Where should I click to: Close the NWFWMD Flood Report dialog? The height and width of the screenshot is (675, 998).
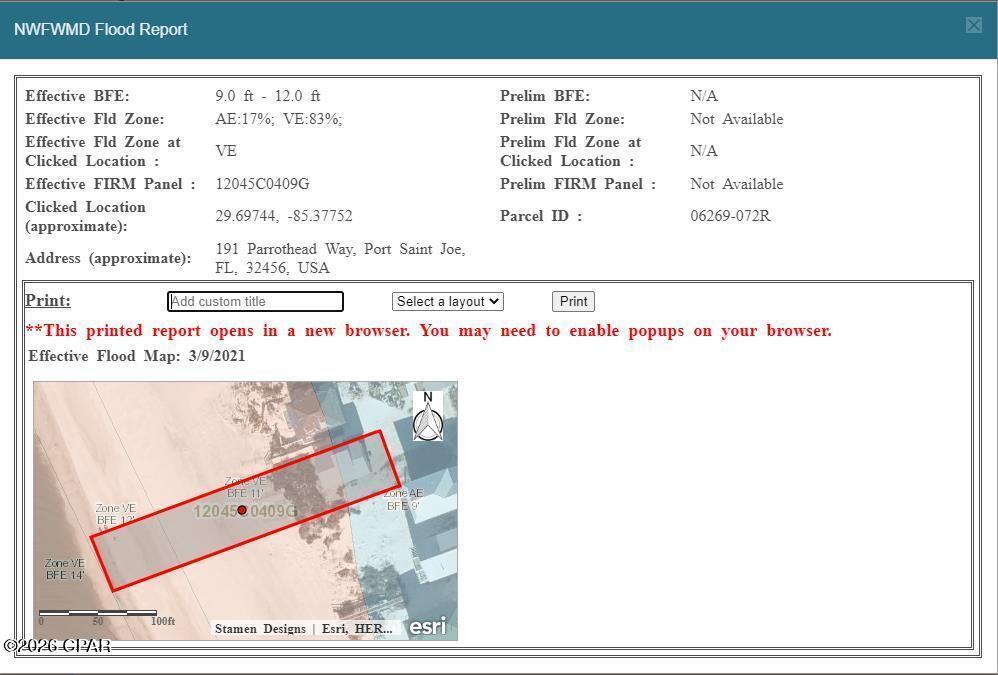tap(974, 25)
